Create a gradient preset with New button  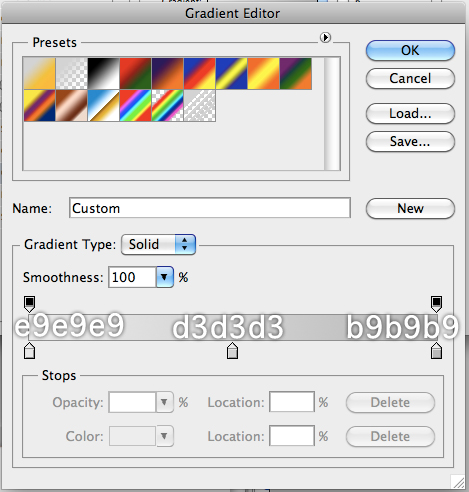(x=410, y=209)
